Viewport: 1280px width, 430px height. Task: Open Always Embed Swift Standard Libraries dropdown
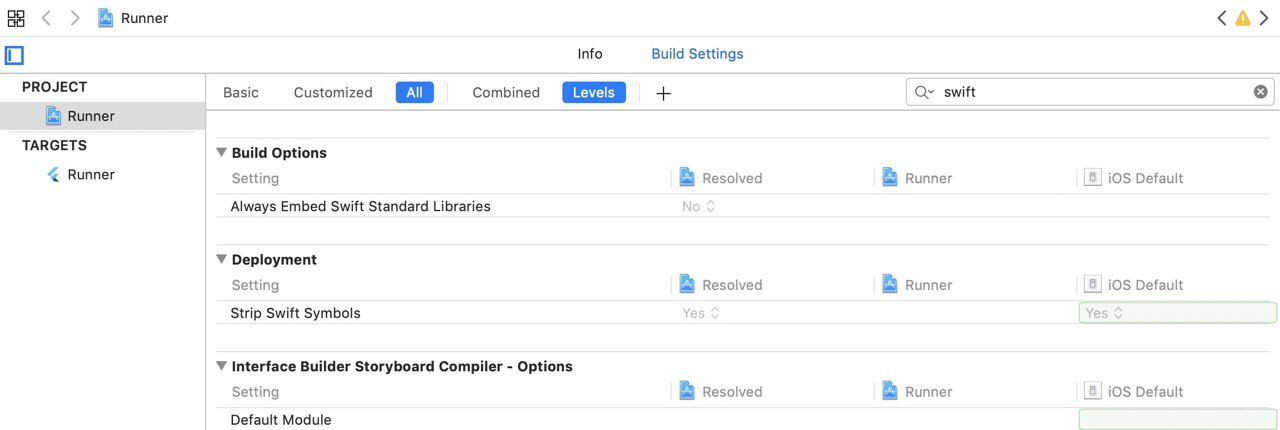point(699,206)
